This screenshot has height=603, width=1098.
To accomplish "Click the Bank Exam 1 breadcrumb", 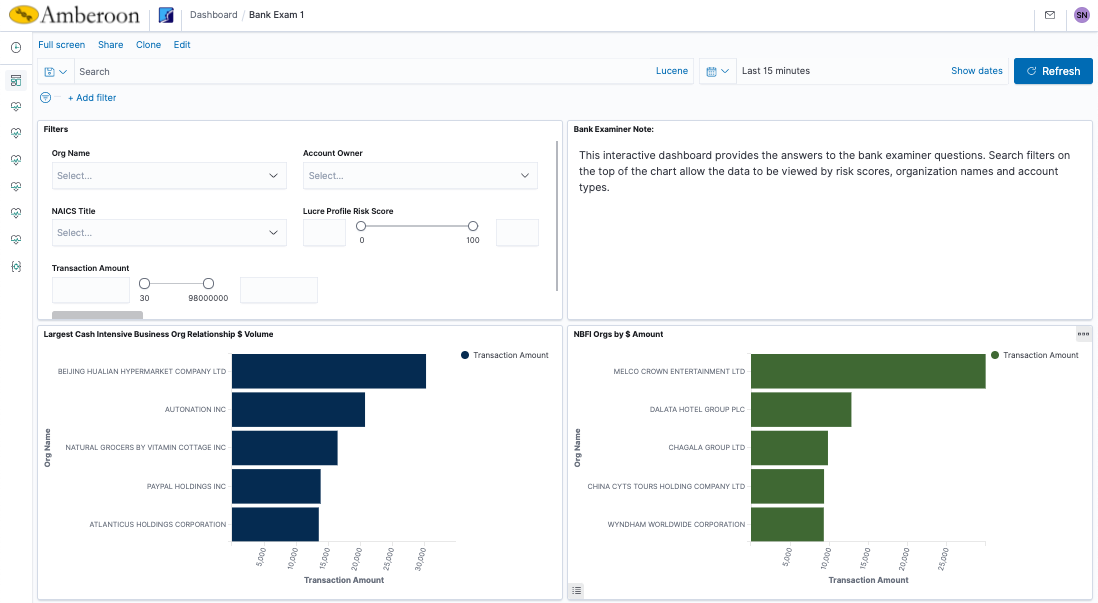I will (x=277, y=15).
